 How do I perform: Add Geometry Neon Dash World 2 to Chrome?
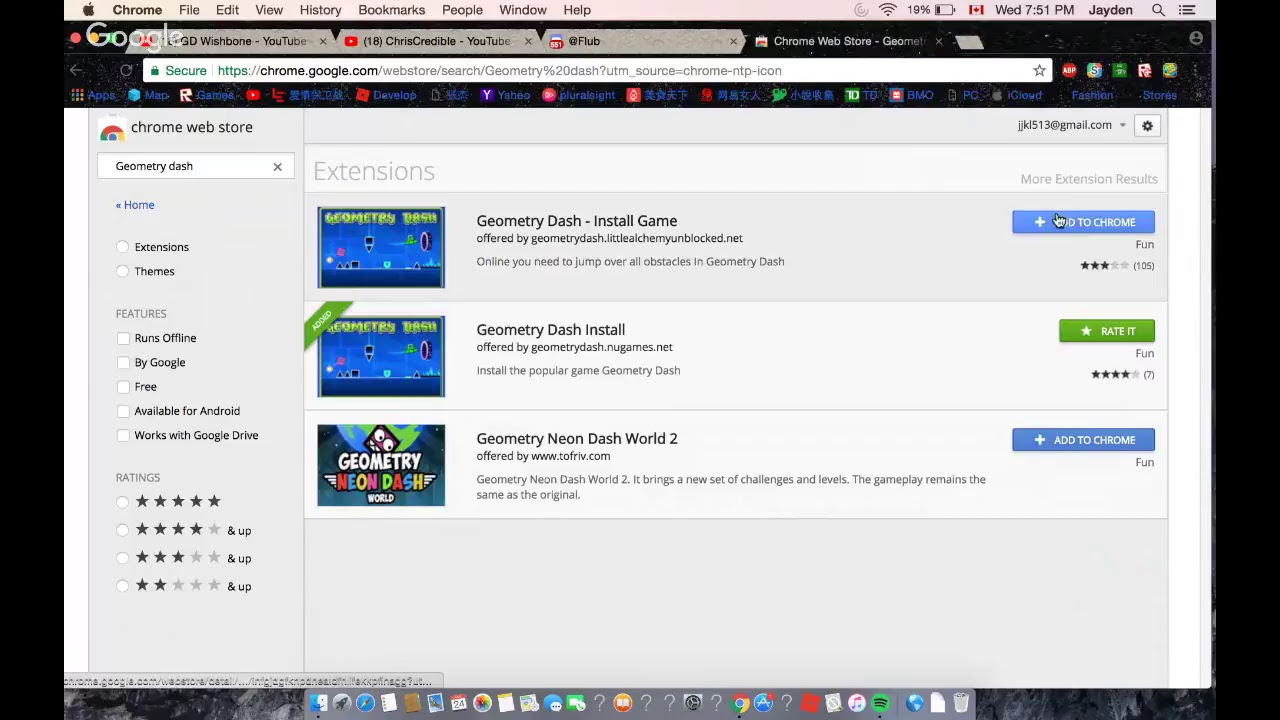[x=1083, y=440]
